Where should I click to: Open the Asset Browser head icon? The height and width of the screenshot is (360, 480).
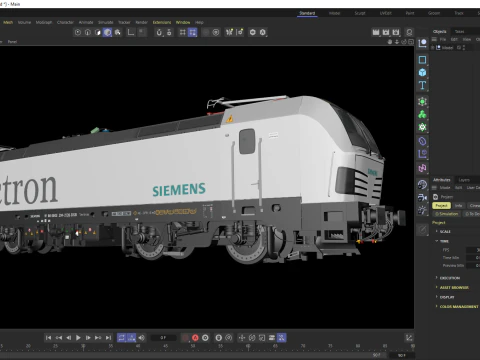point(409,32)
